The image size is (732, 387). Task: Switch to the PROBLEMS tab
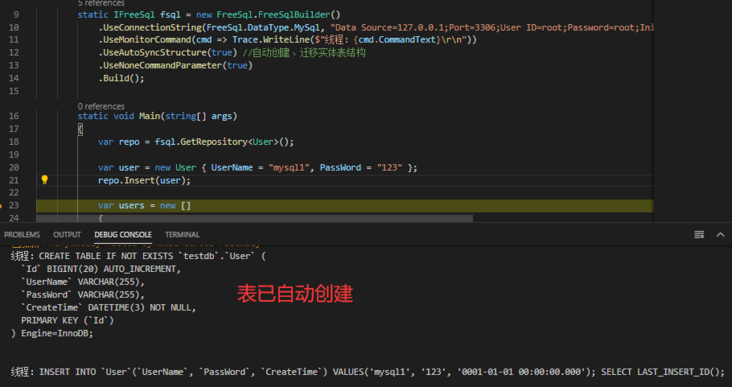22,234
